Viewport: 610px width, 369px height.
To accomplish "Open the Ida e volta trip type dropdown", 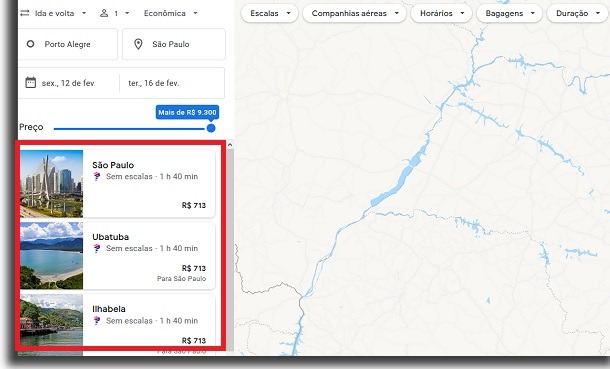I will (54, 13).
